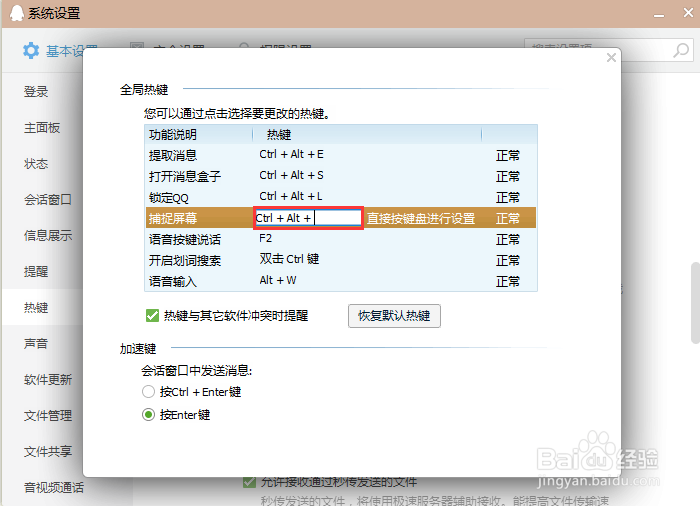Select the 按Enter键 radio option
The height and width of the screenshot is (506, 700).
coord(148,415)
